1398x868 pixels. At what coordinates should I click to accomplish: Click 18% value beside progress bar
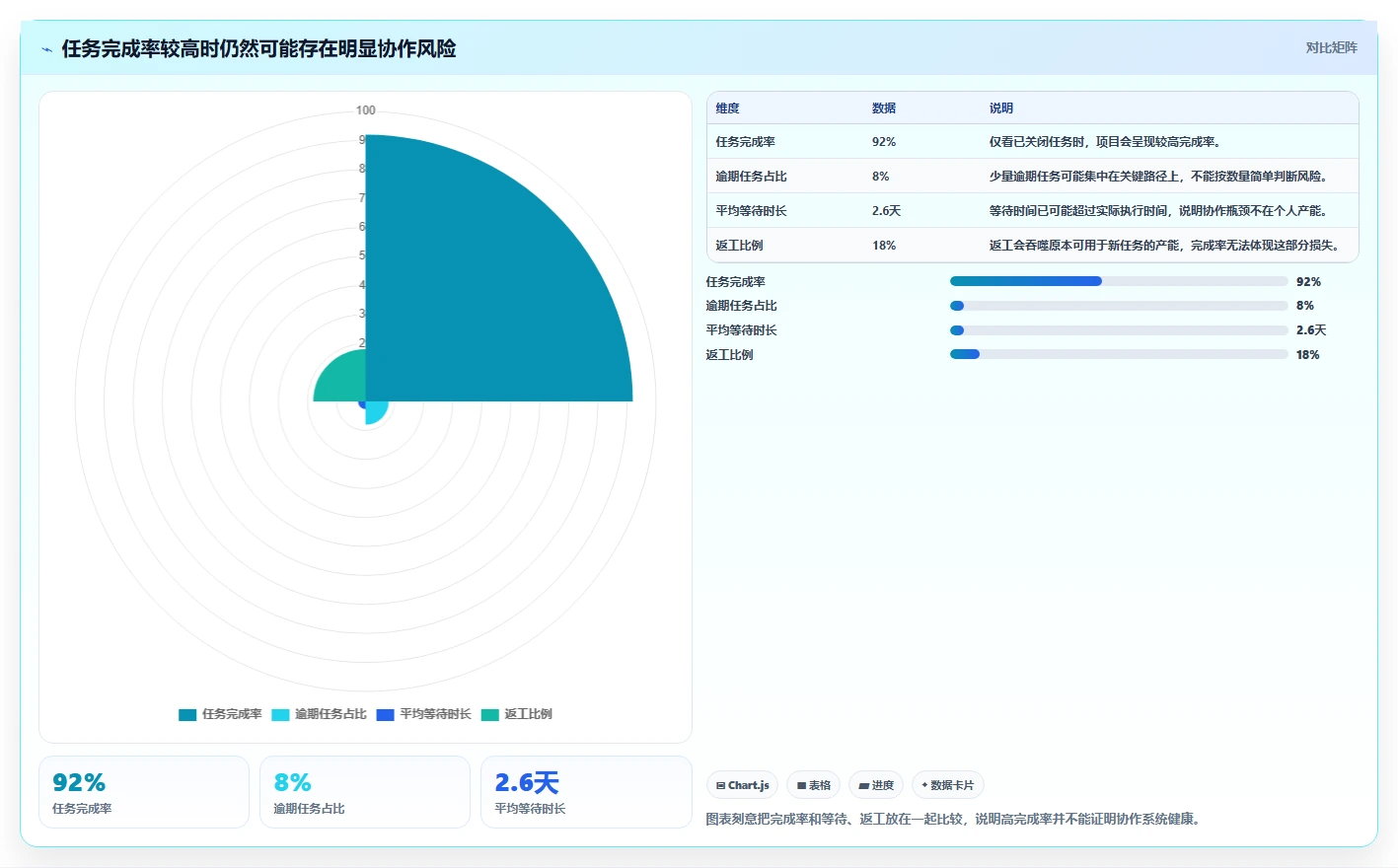(1308, 355)
